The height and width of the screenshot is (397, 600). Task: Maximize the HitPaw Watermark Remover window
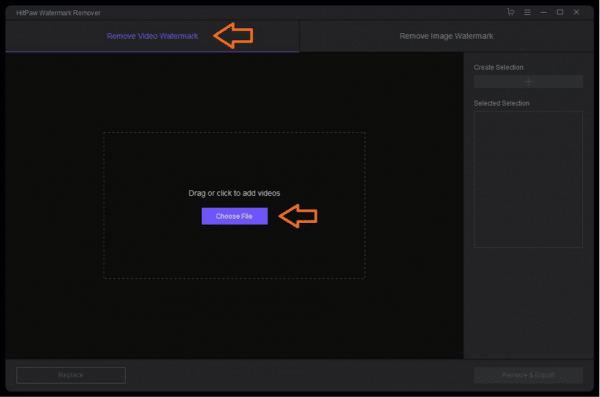(x=560, y=12)
